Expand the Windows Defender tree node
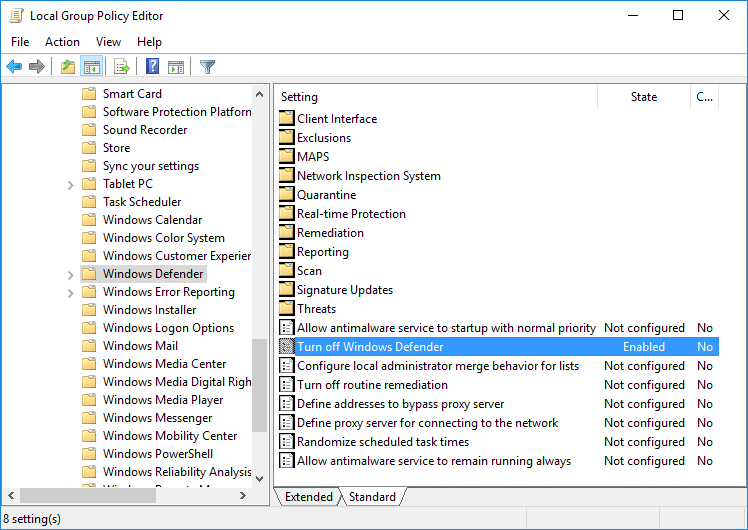 (x=71, y=275)
